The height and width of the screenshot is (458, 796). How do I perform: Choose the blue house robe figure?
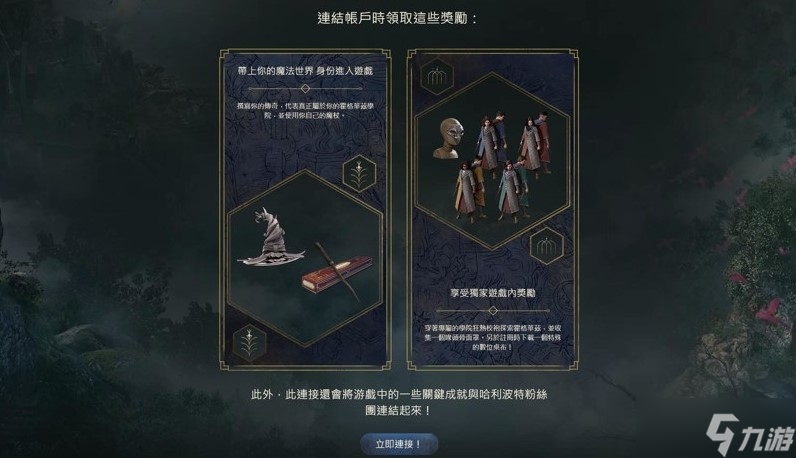491,140
